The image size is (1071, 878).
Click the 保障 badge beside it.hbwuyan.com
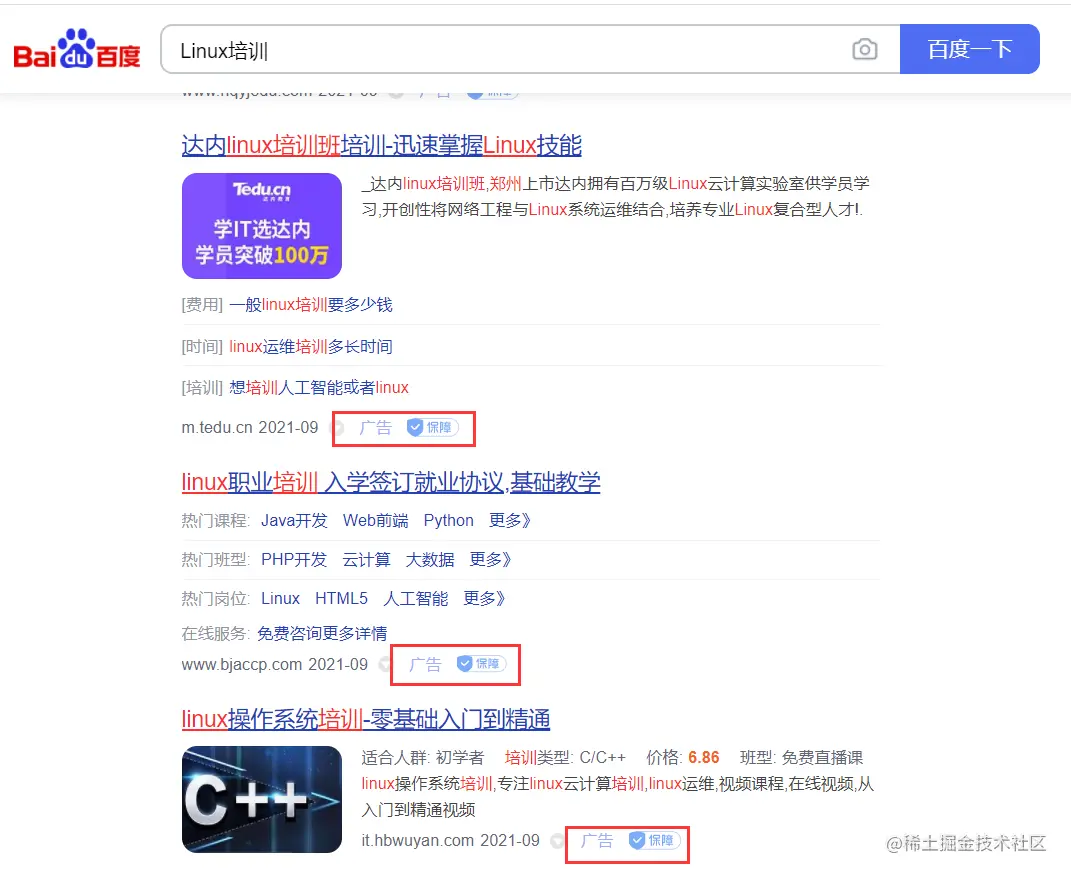(x=654, y=840)
